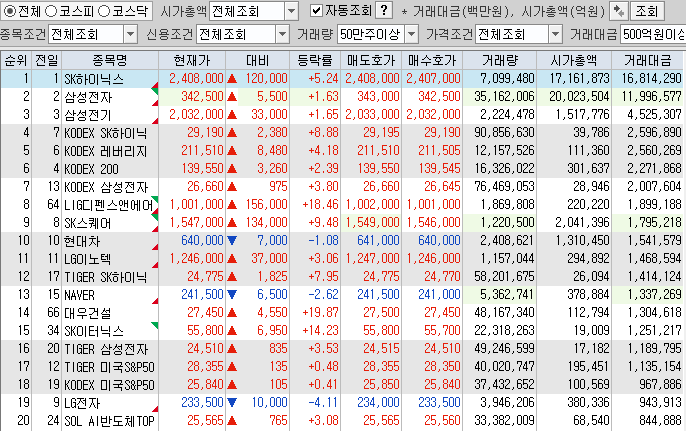Image resolution: width=686 pixels, height=431 pixels.
Task: Select the KODEX 레버리지 row
Action: pos(343,151)
